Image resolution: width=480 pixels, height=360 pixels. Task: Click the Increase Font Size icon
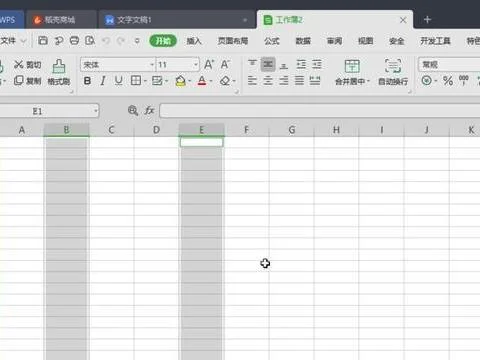point(209,64)
